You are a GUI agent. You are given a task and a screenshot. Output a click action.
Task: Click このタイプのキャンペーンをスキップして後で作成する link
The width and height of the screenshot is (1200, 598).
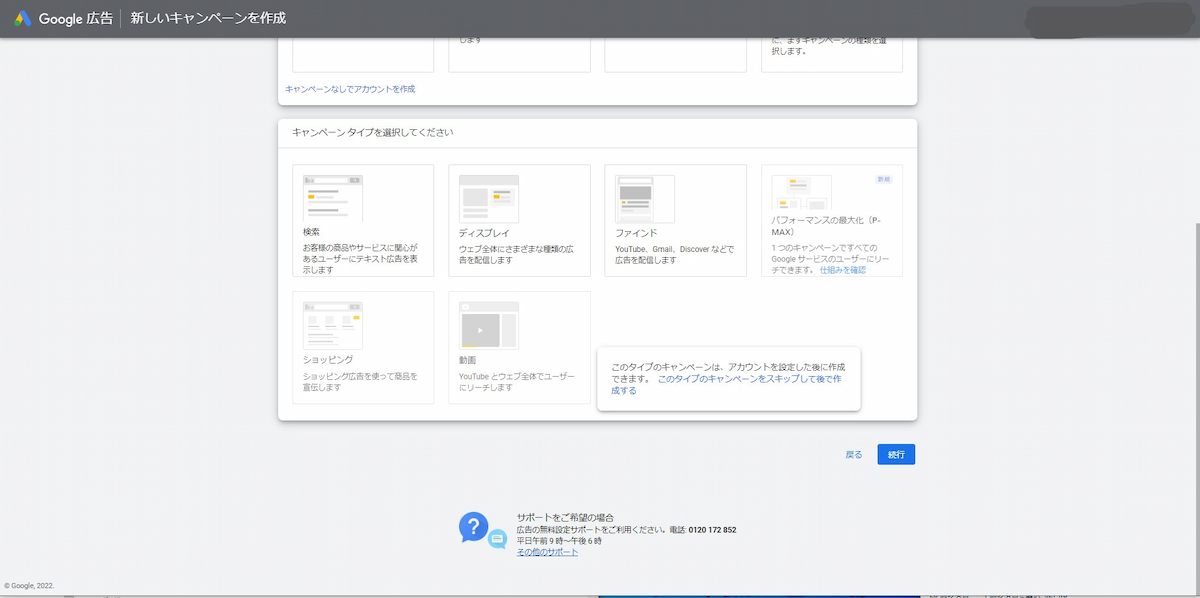pyautogui.click(x=726, y=385)
